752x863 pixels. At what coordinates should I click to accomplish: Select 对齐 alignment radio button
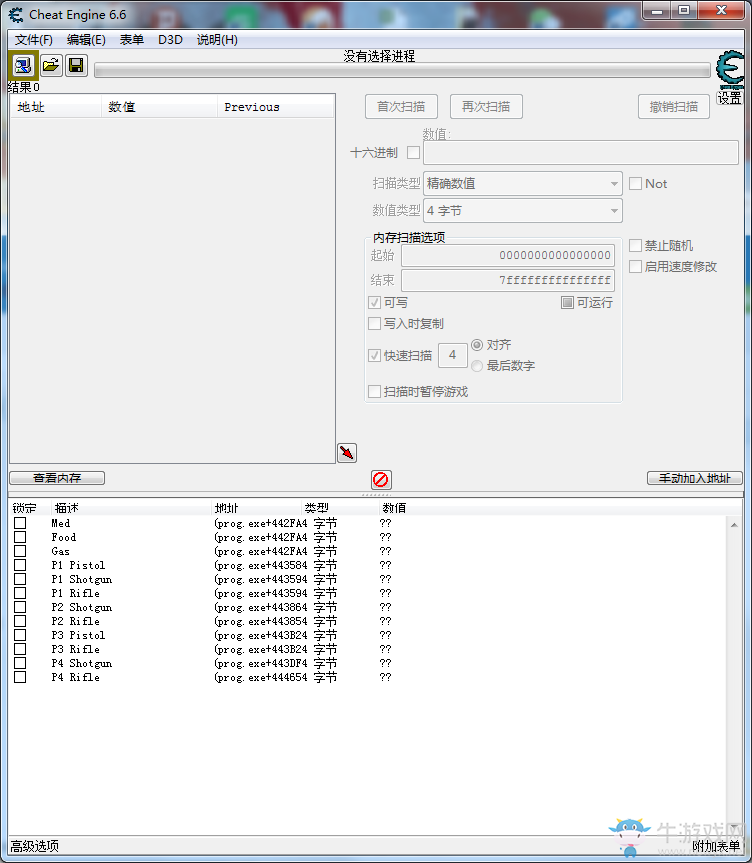tap(477, 345)
